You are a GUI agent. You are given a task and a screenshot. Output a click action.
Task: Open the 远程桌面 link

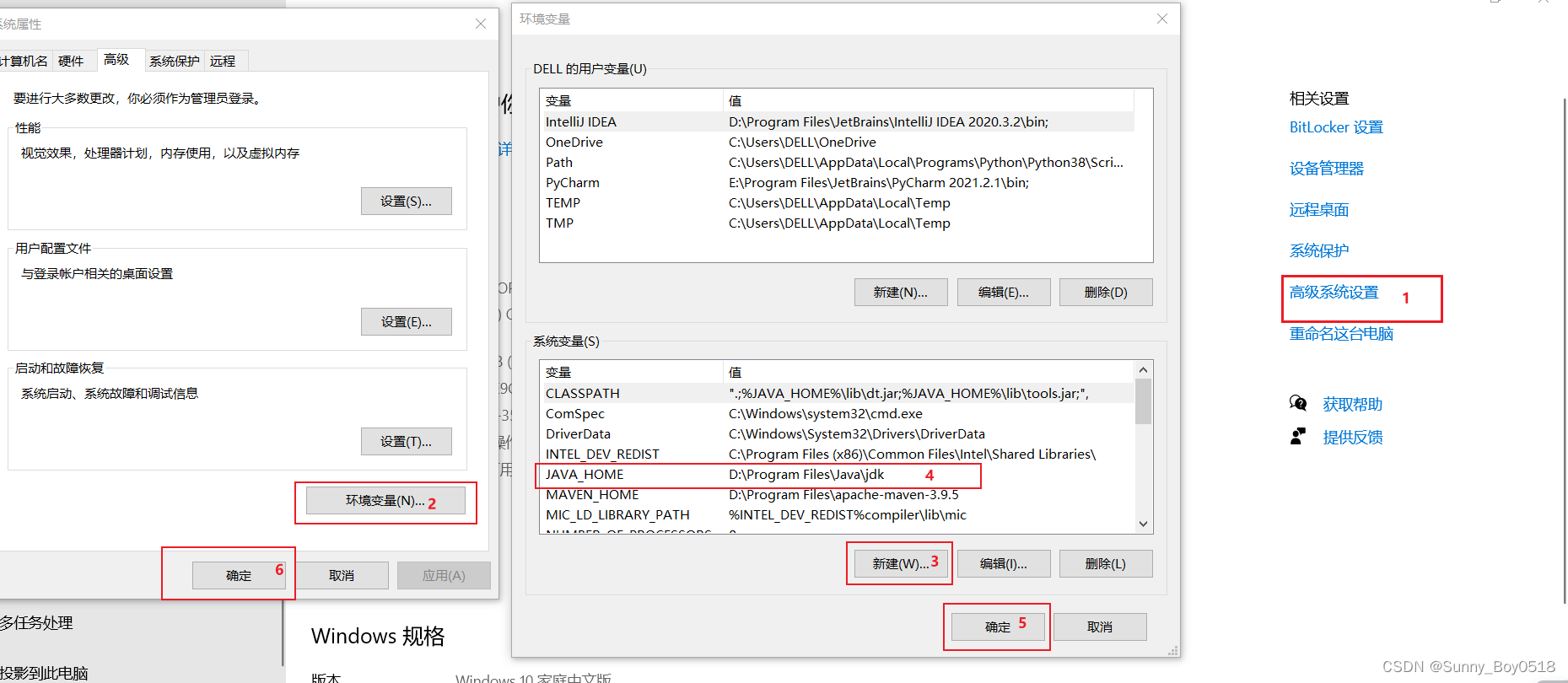tap(1318, 210)
